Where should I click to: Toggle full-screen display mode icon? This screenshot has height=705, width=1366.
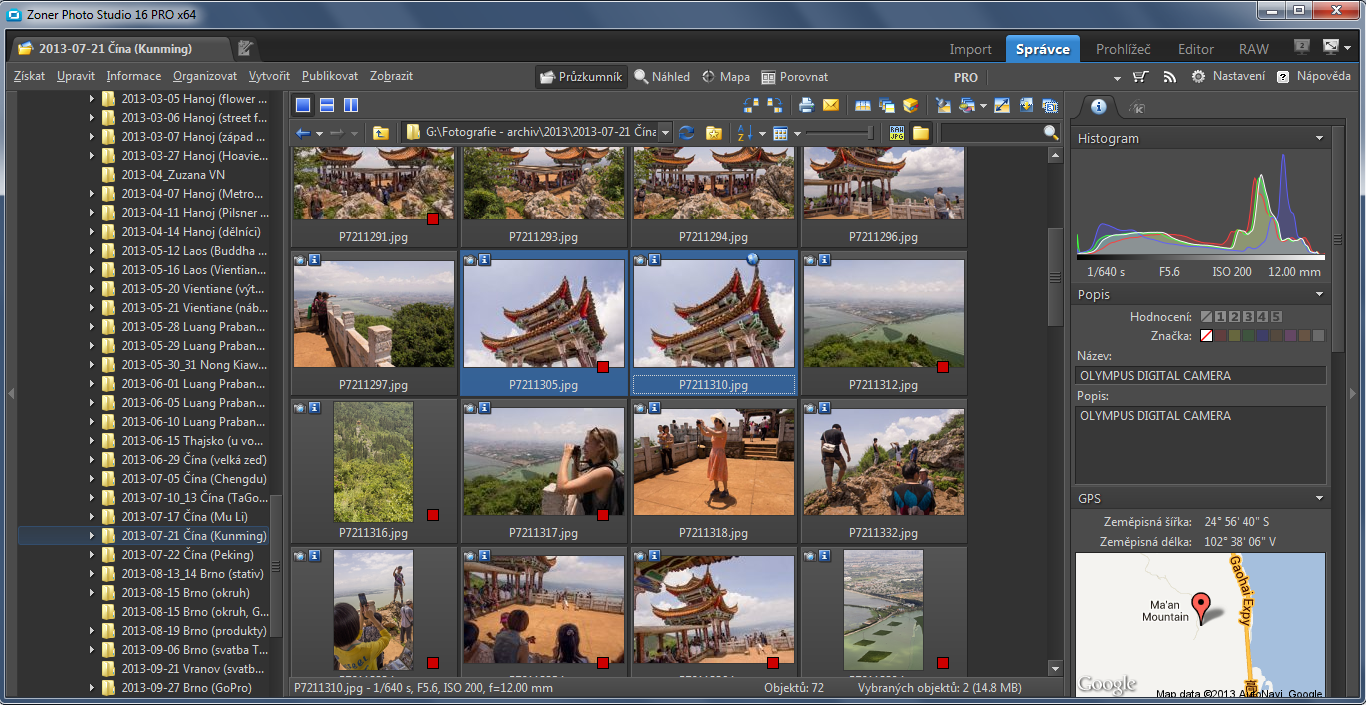(1330, 47)
